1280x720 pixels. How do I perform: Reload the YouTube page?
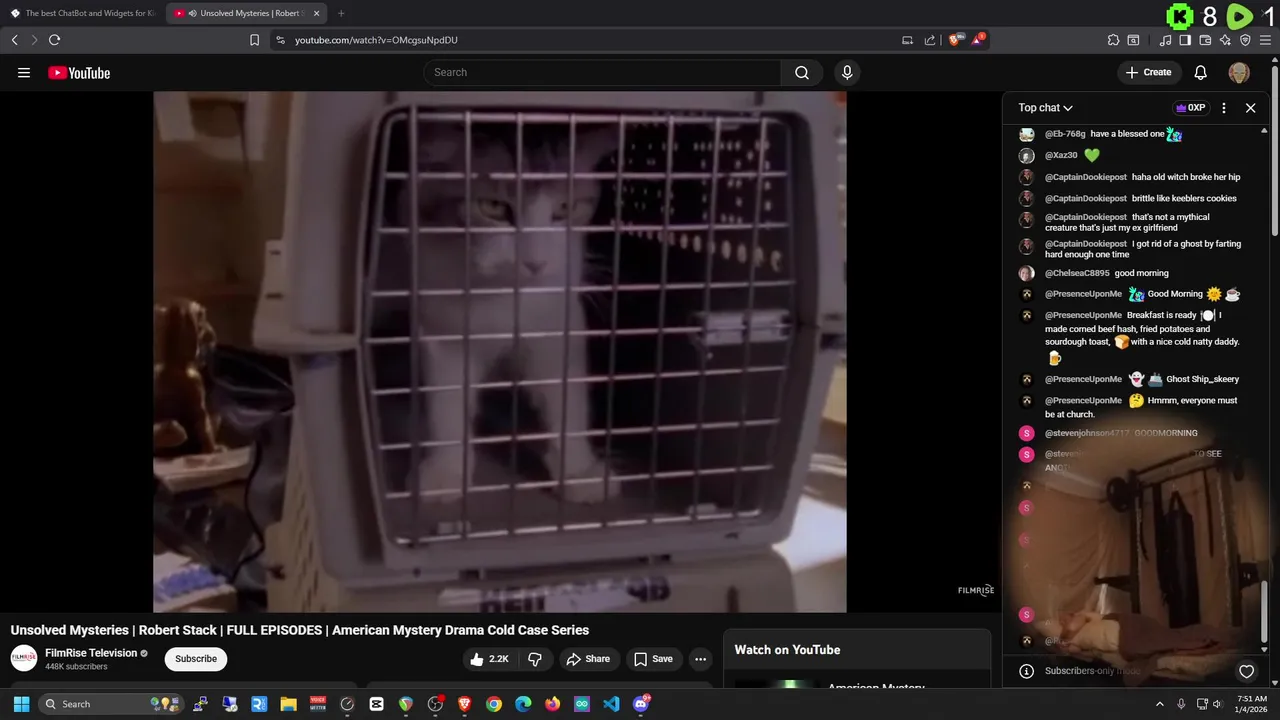(54, 40)
